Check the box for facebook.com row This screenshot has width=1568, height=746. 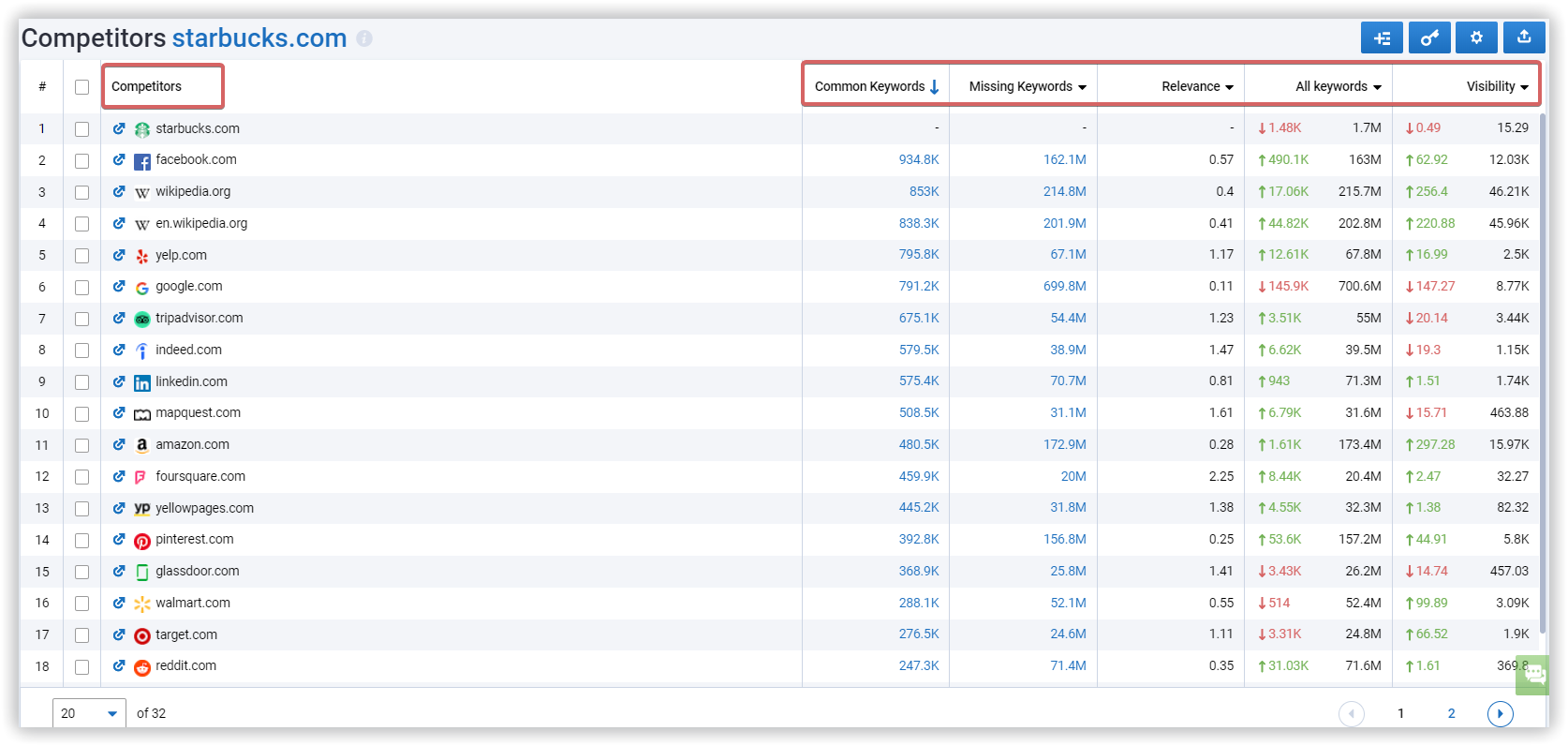pyautogui.click(x=81, y=161)
